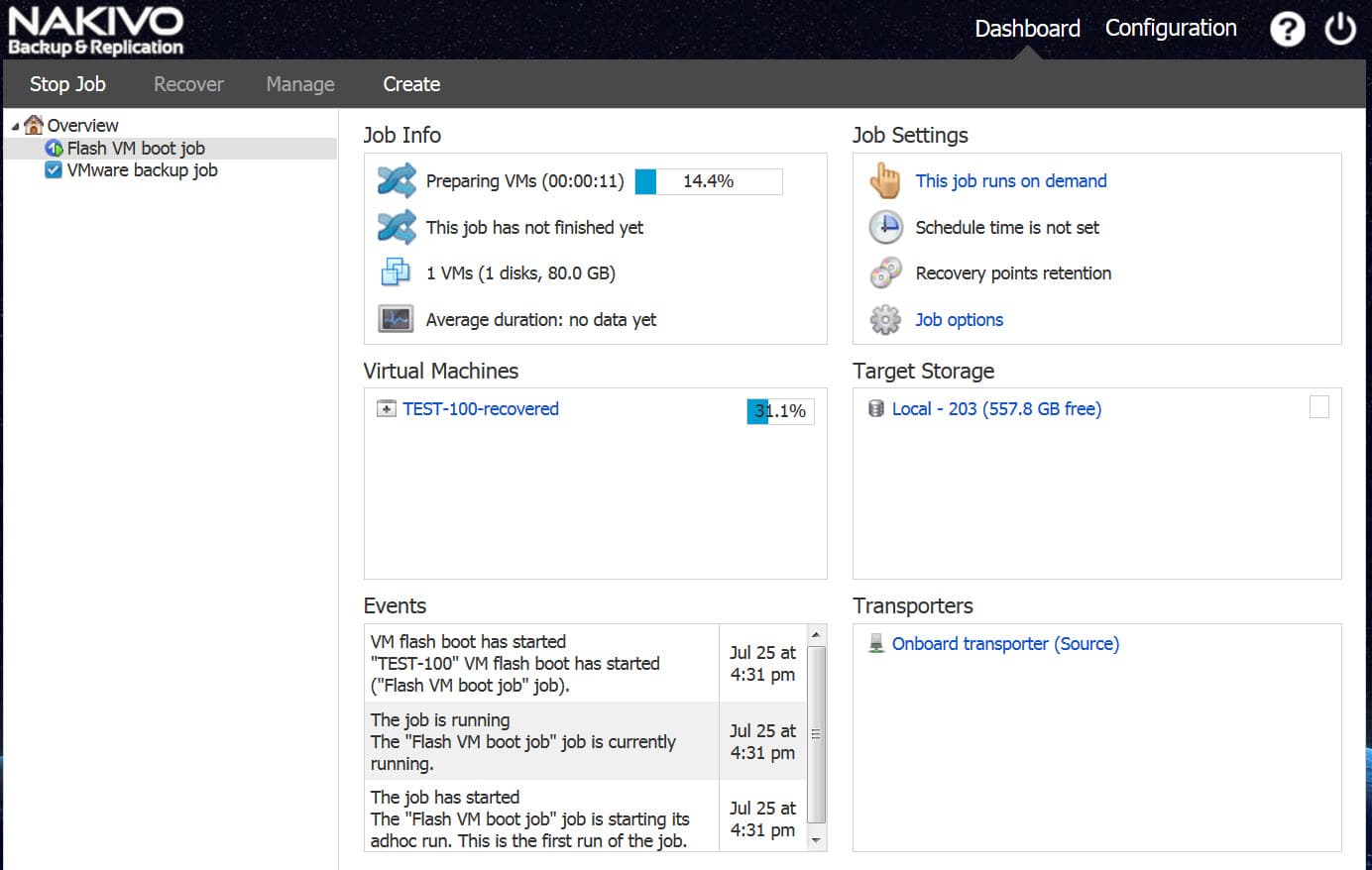Click 'This job has not finished yet' text
Viewport: 1372px width, 870px height.
coord(534,227)
